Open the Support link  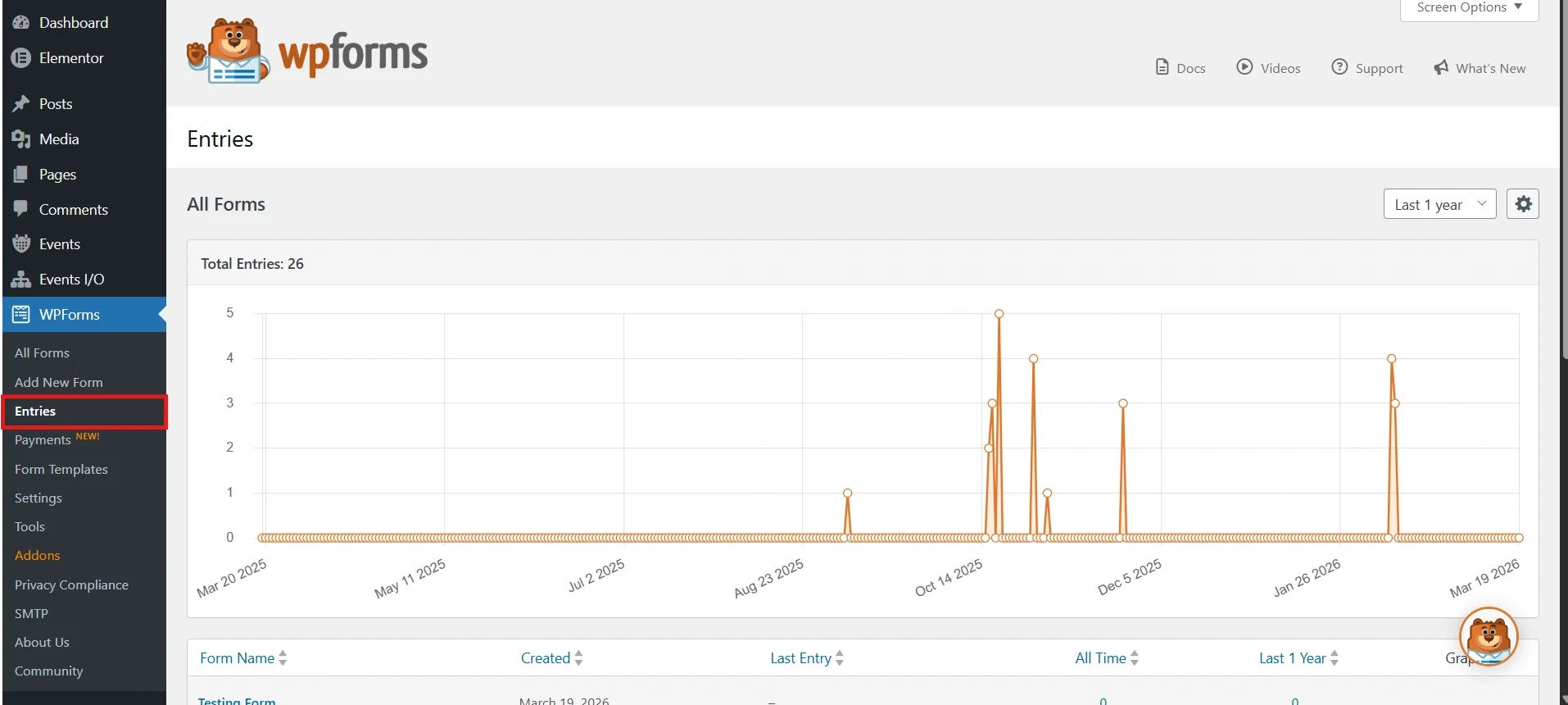coord(1367,68)
